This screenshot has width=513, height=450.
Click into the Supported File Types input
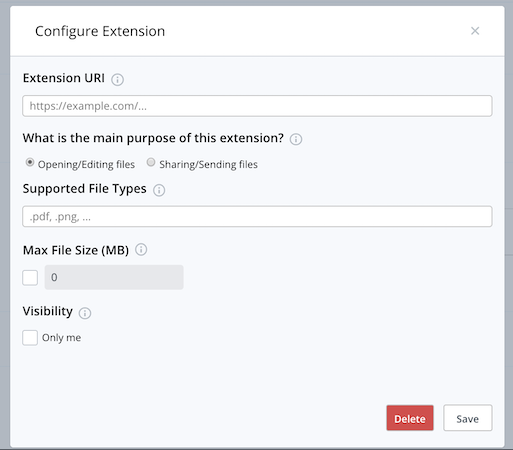tap(257, 217)
